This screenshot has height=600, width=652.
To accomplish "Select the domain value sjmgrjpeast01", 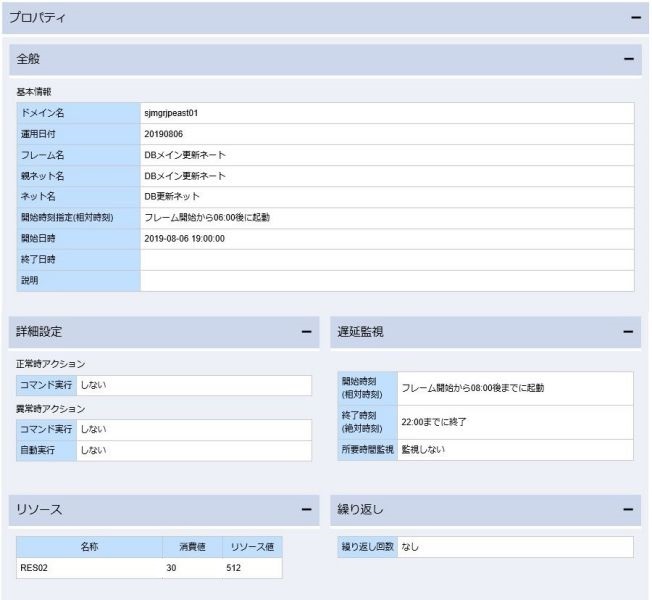I will [x=171, y=113].
